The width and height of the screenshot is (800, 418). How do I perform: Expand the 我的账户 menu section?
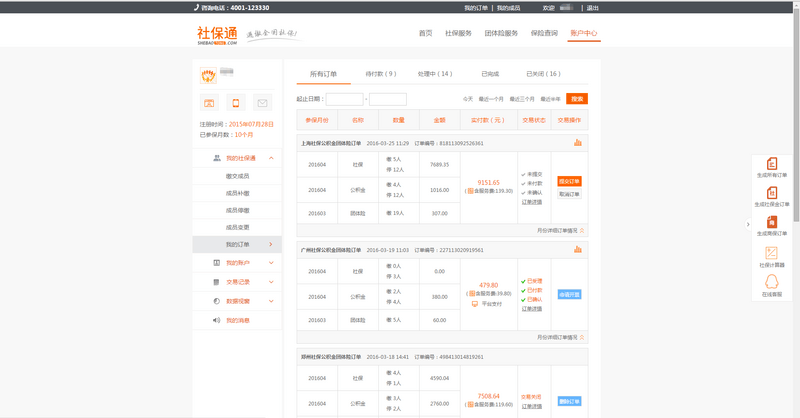pyautogui.click(x=271, y=263)
